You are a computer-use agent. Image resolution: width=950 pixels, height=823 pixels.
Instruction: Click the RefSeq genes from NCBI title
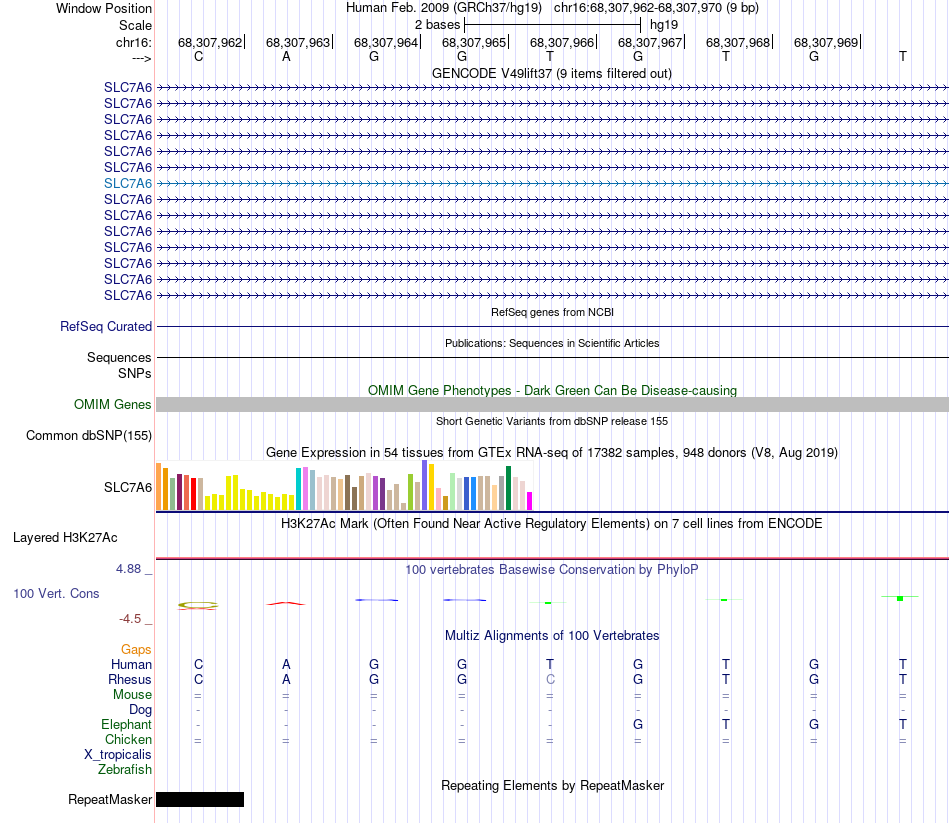pyautogui.click(x=552, y=312)
